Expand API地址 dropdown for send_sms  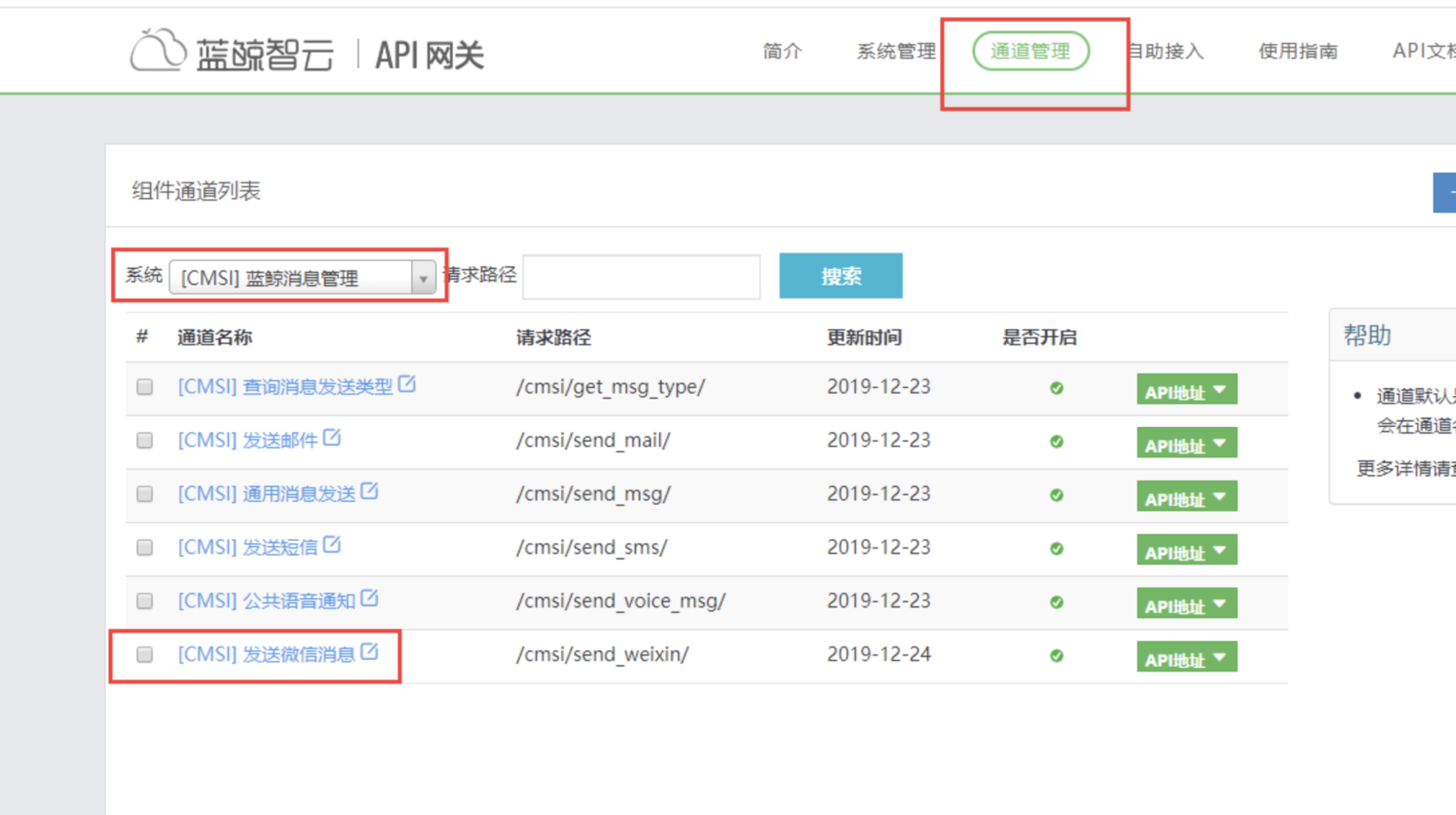coord(1187,550)
